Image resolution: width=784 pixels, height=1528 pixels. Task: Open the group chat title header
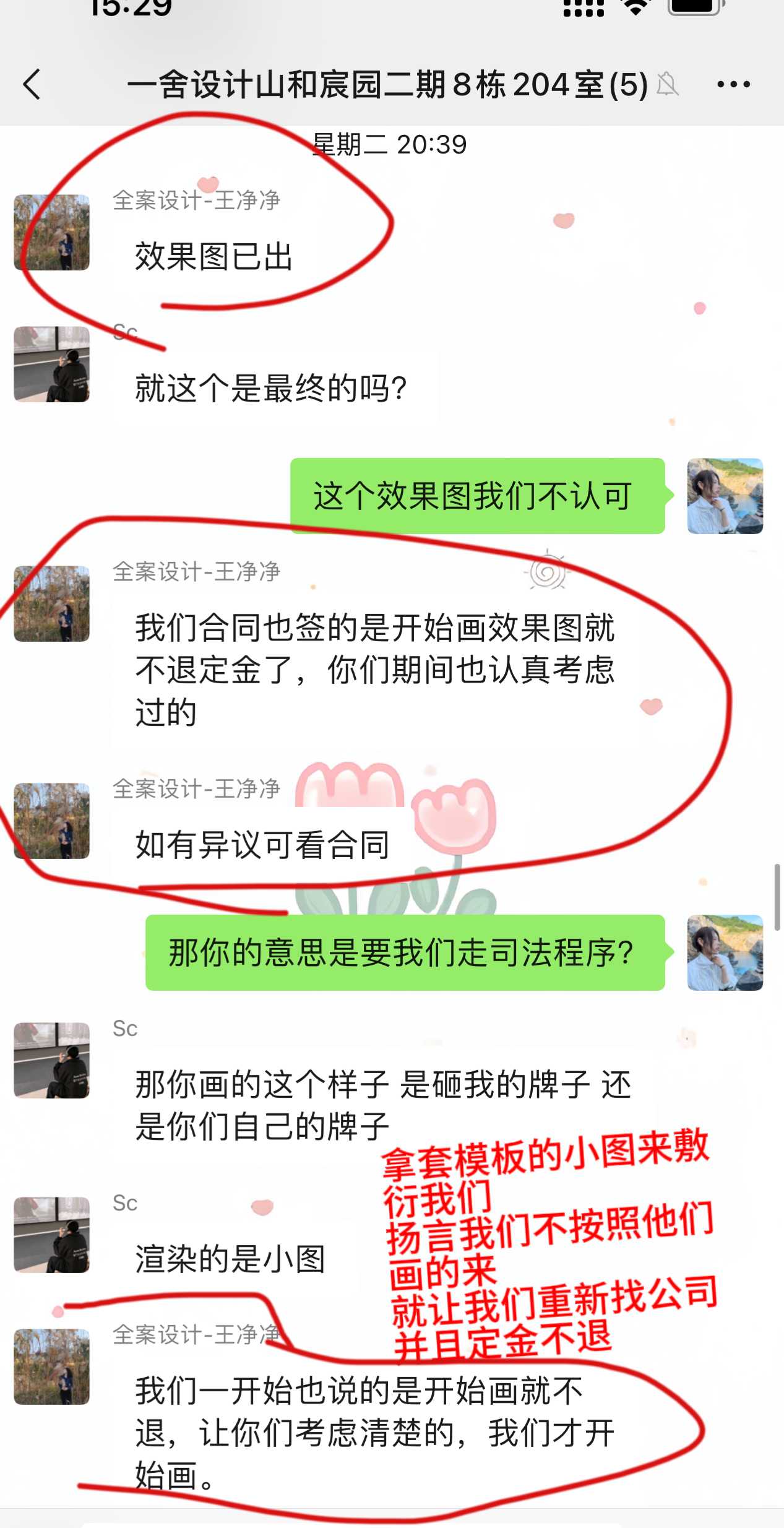point(387,84)
